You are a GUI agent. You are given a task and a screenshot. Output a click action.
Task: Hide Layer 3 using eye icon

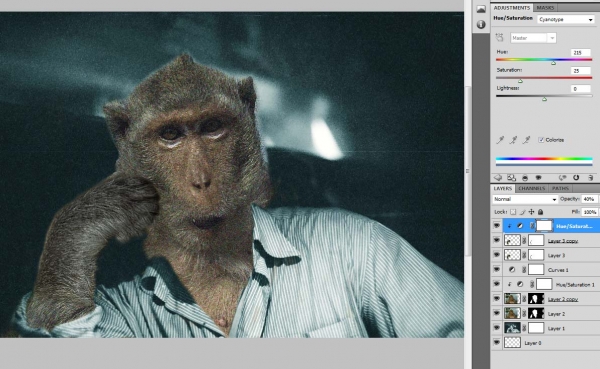(497, 255)
